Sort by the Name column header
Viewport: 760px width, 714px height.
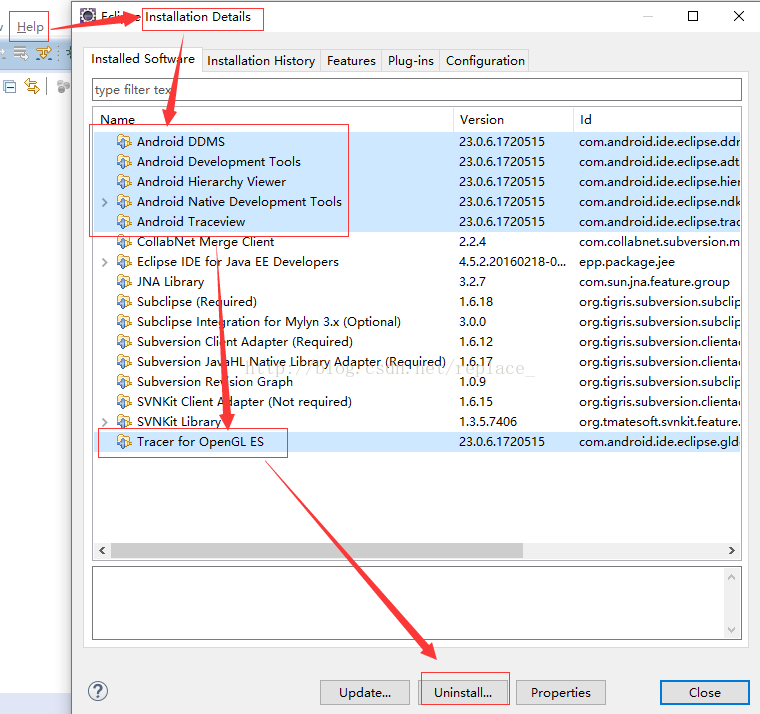(x=273, y=119)
